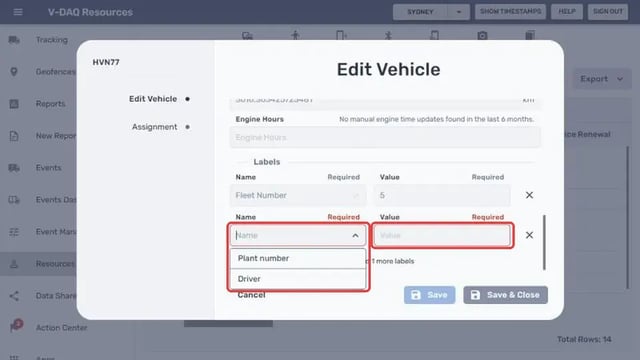Click the Events Dashboard icon
The width and height of the screenshot is (640, 360).
(14, 200)
